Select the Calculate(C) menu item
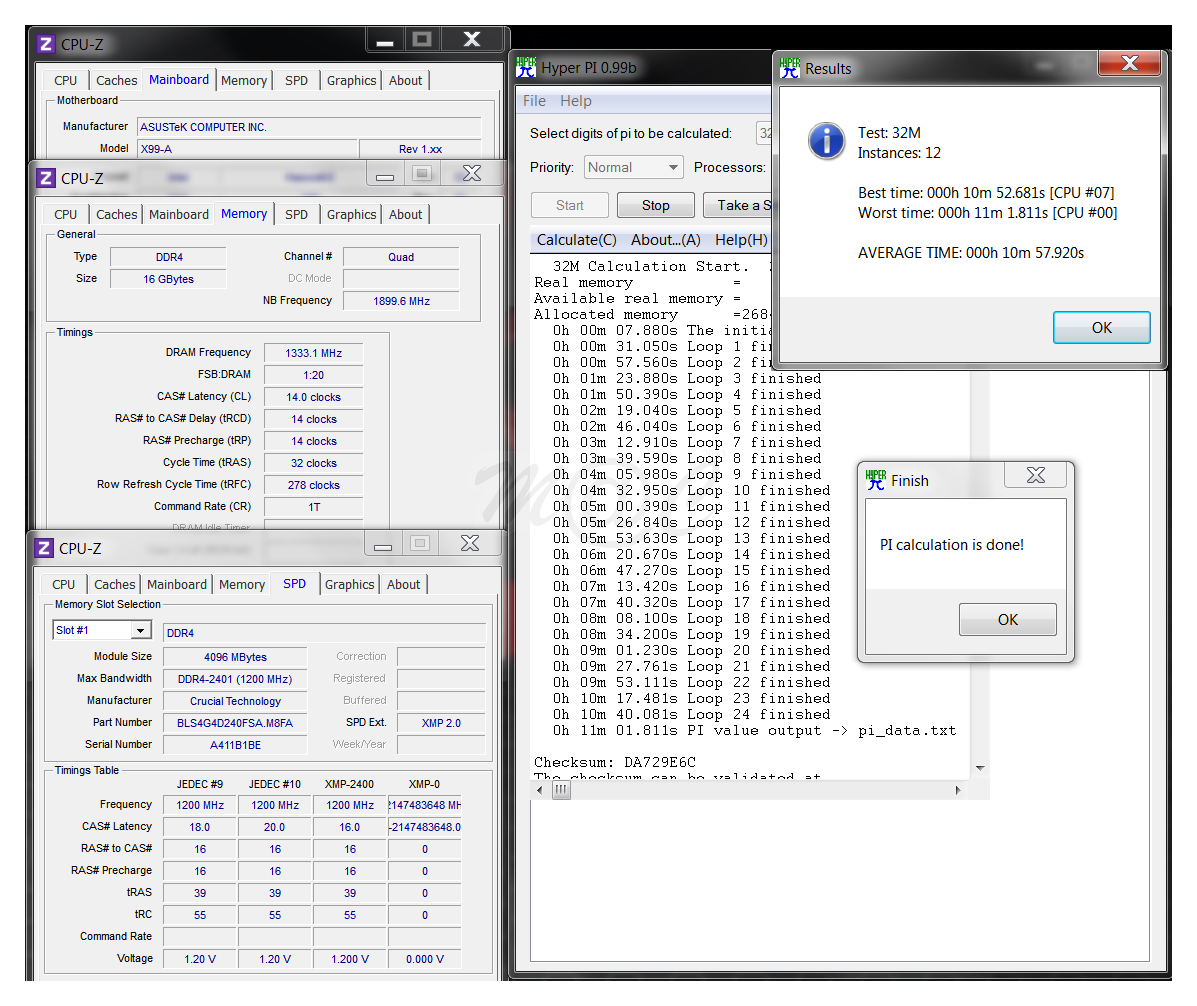 click(x=576, y=240)
